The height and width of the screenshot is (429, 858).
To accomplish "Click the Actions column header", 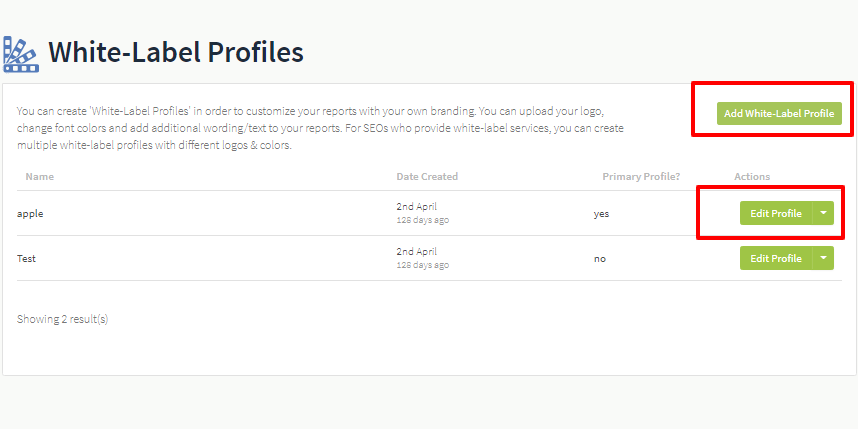I will [752, 177].
